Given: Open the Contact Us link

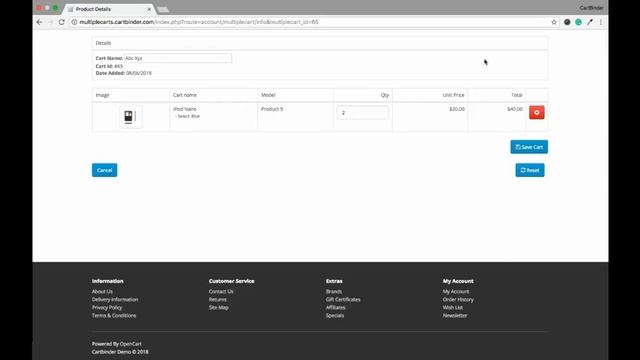Looking at the screenshot, I should point(221,291).
